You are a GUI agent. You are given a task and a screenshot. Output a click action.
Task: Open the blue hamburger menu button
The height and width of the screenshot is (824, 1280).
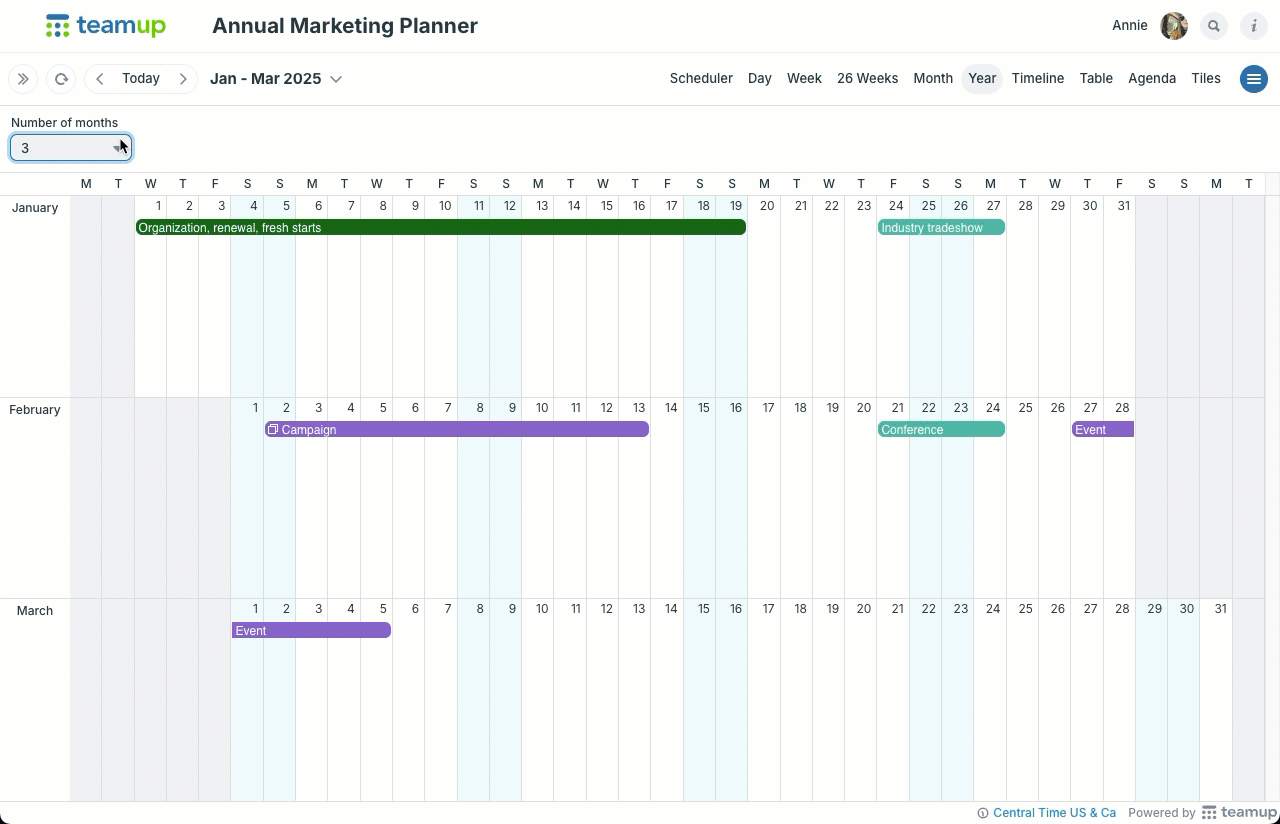pyautogui.click(x=1254, y=79)
